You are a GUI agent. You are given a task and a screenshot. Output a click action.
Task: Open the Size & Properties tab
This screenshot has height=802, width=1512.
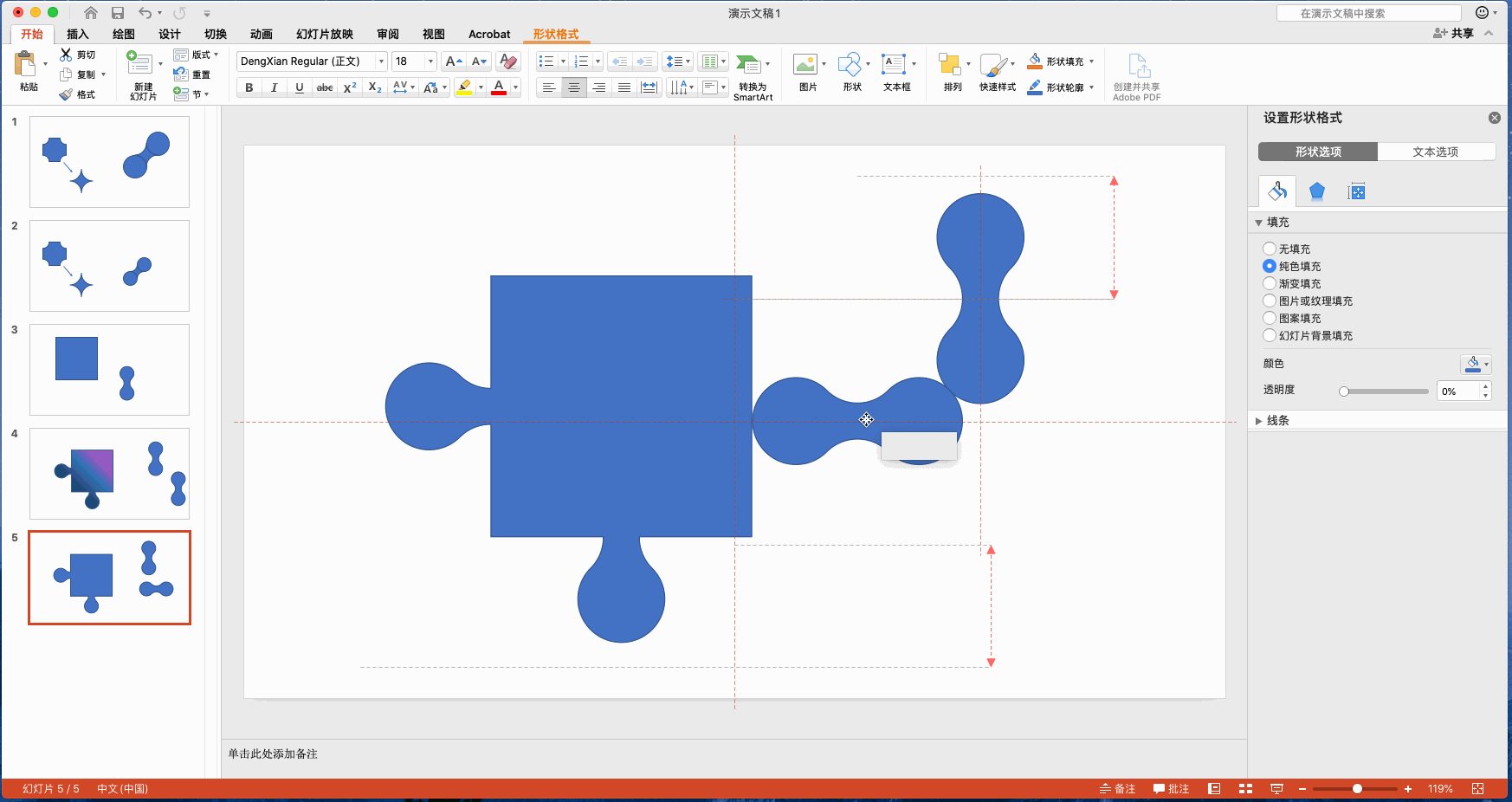coord(1357,191)
